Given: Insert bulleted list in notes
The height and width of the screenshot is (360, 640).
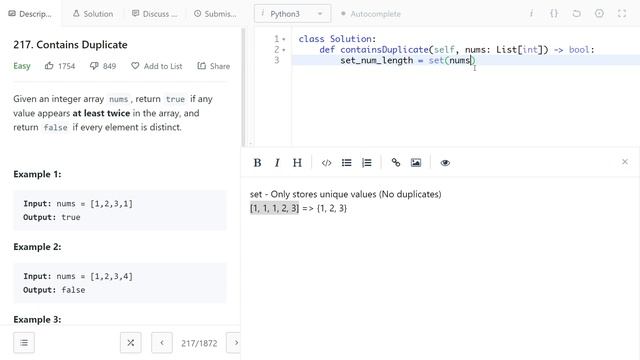Looking at the screenshot, I should (x=347, y=163).
